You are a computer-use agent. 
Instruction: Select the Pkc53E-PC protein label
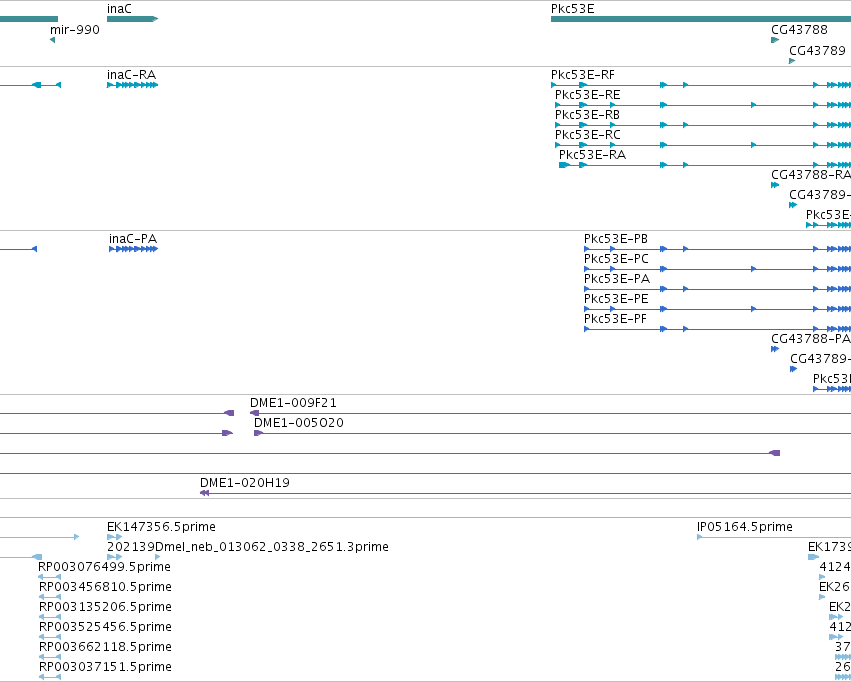[616, 259]
